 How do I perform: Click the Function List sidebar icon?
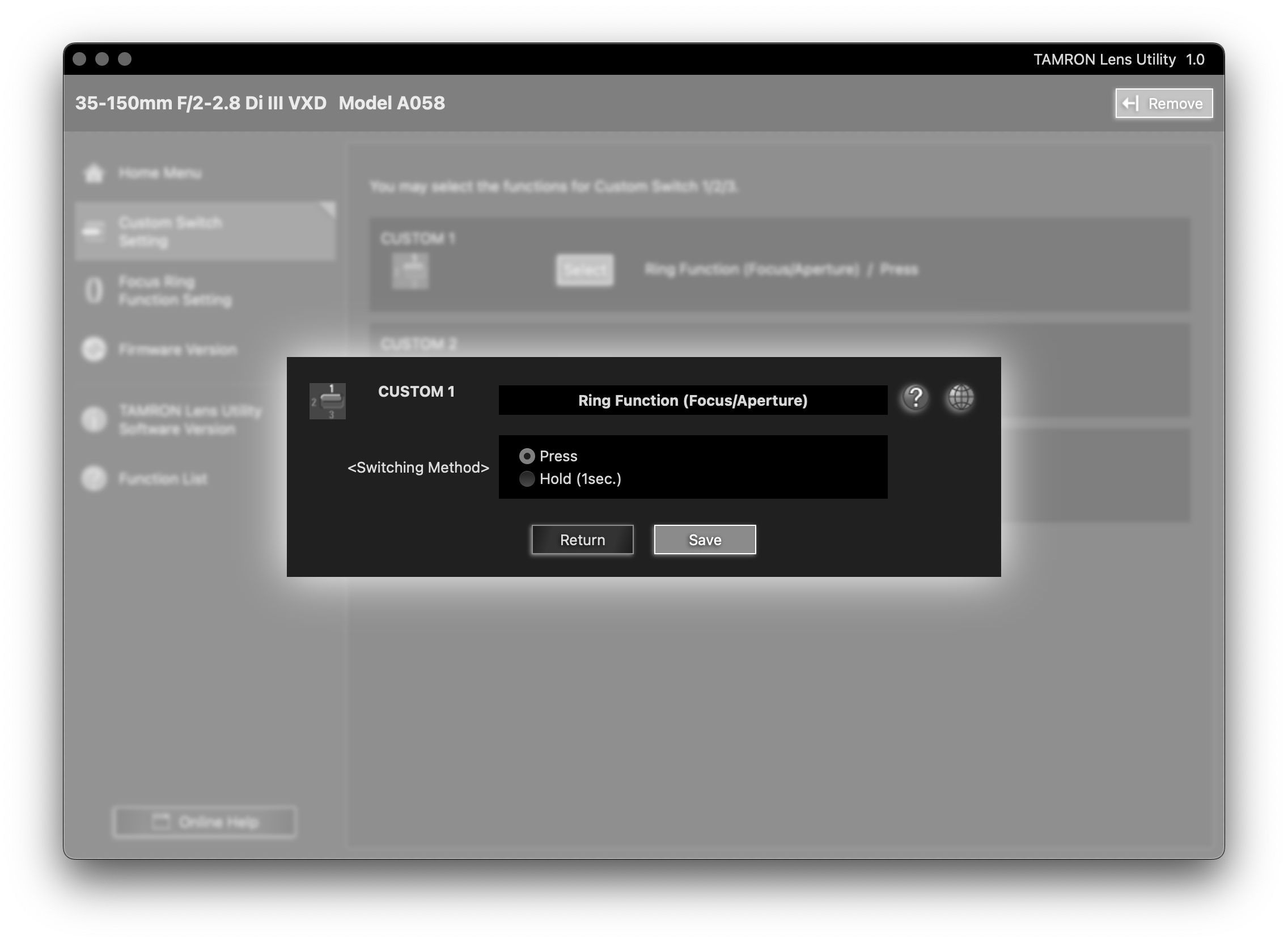(94, 478)
